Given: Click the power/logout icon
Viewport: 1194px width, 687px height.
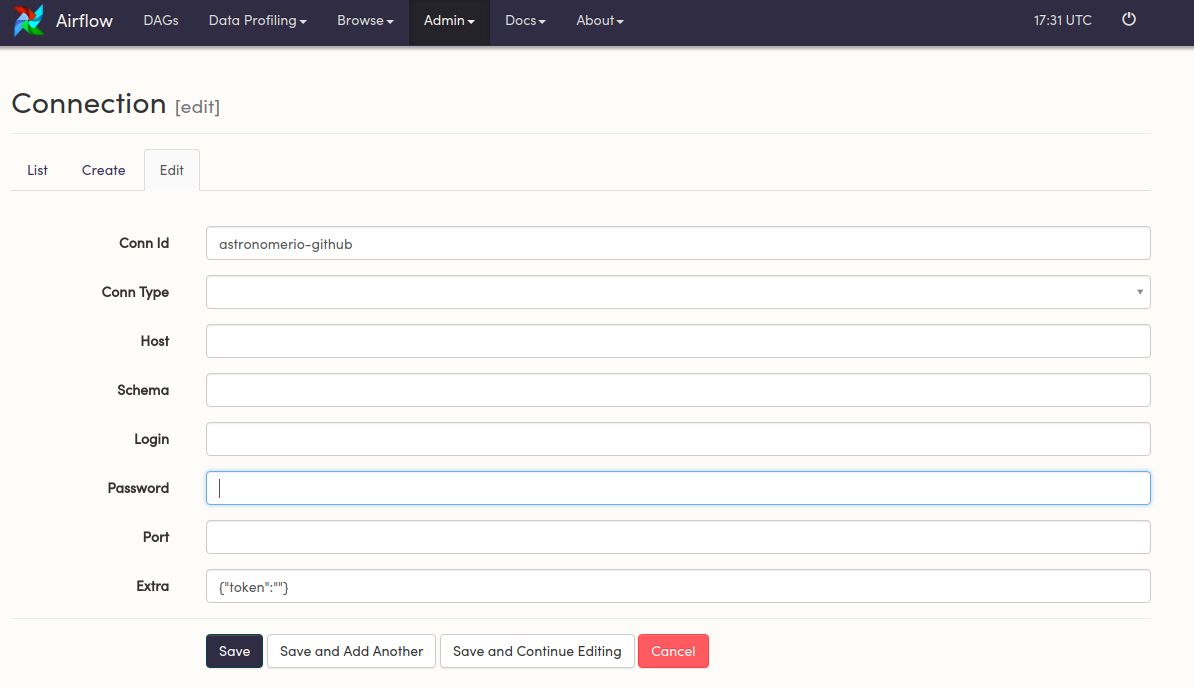Looking at the screenshot, I should pos(1129,19).
